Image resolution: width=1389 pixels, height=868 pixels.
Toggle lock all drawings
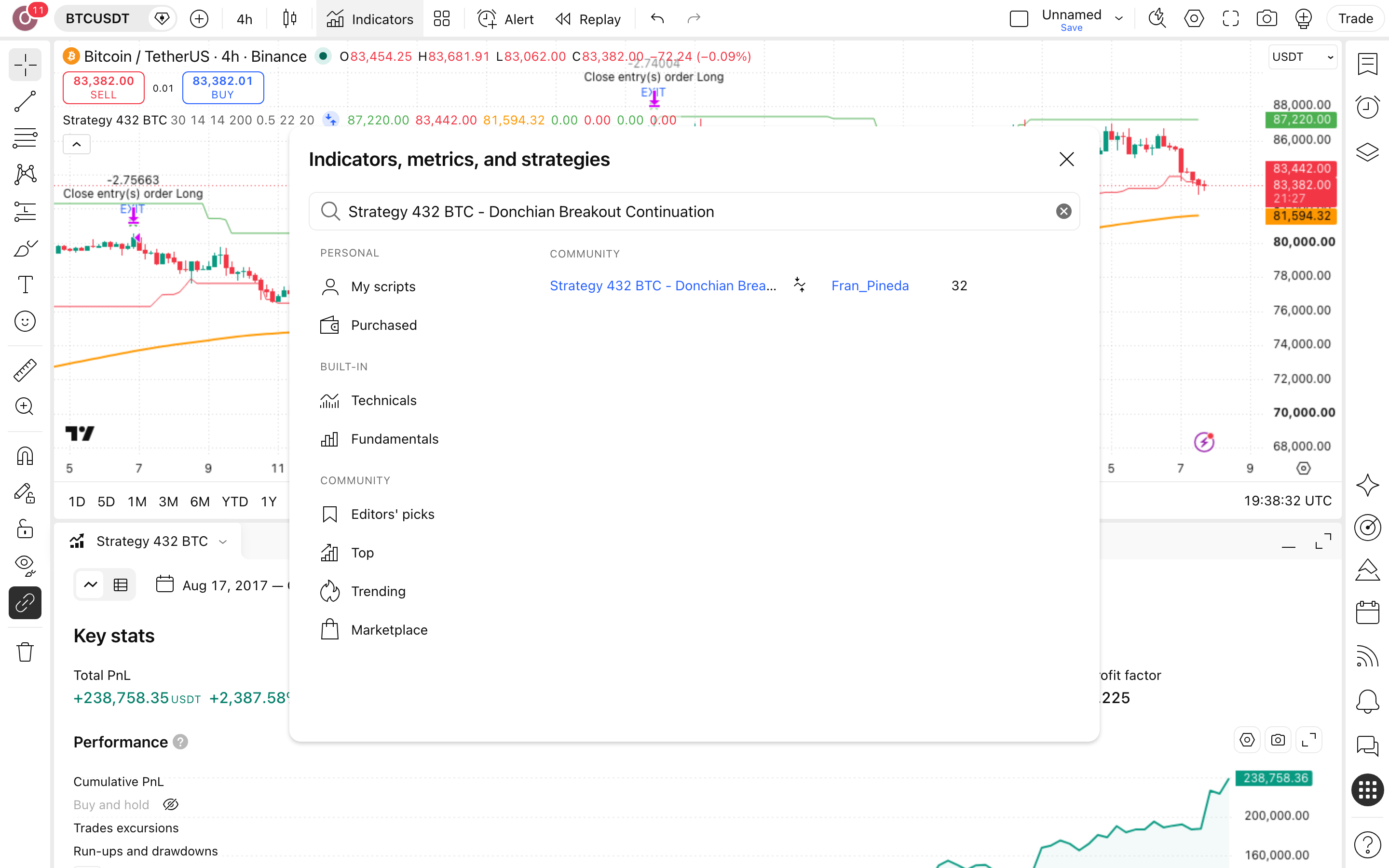[x=25, y=529]
